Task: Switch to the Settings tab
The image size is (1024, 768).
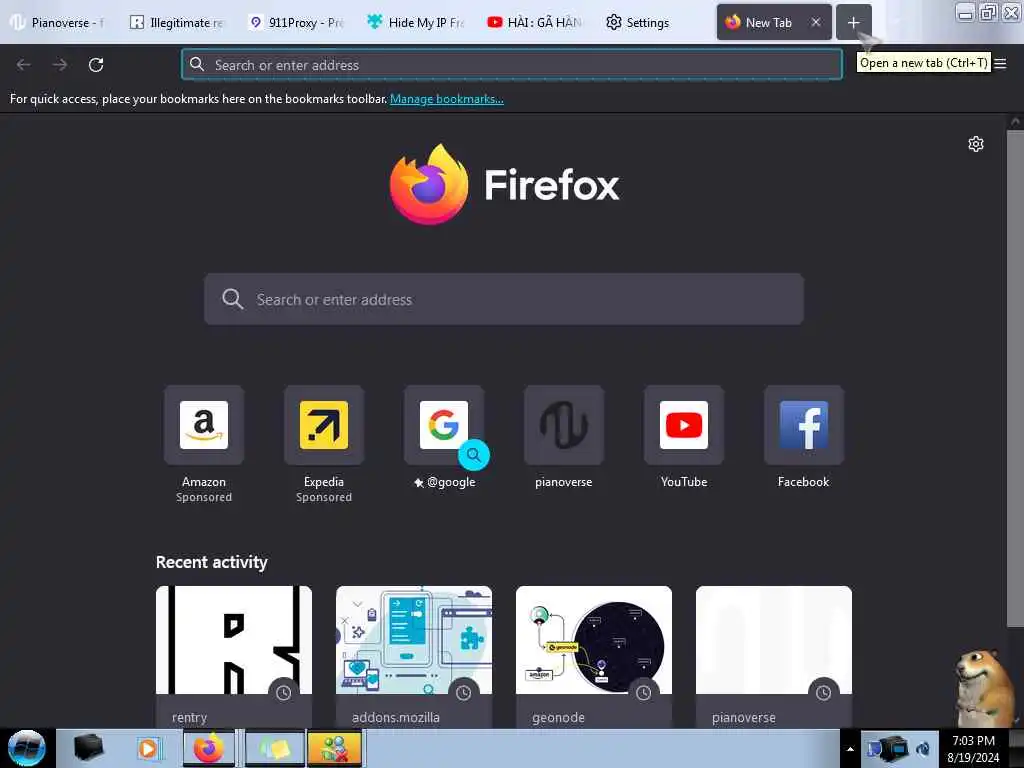Action: coord(653,23)
